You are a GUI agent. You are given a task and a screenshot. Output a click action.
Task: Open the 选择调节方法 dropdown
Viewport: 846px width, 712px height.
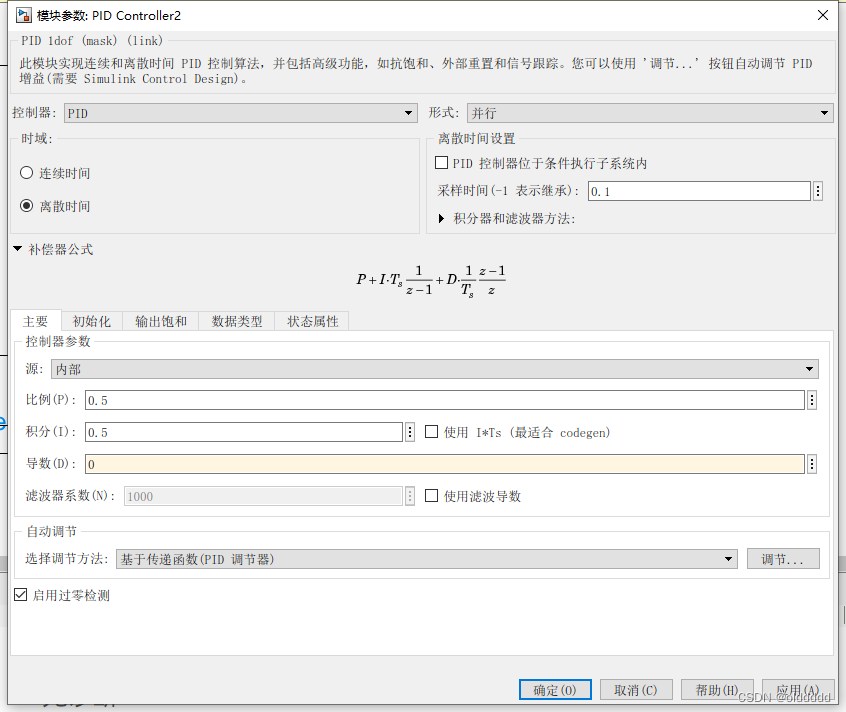427,559
